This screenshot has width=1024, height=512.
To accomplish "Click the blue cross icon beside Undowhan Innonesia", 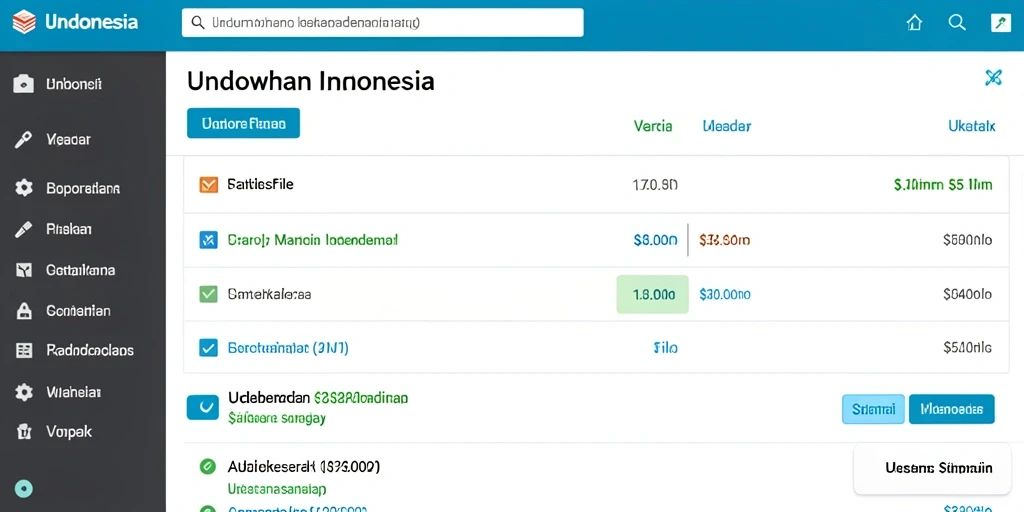I will pyautogui.click(x=993, y=78).
